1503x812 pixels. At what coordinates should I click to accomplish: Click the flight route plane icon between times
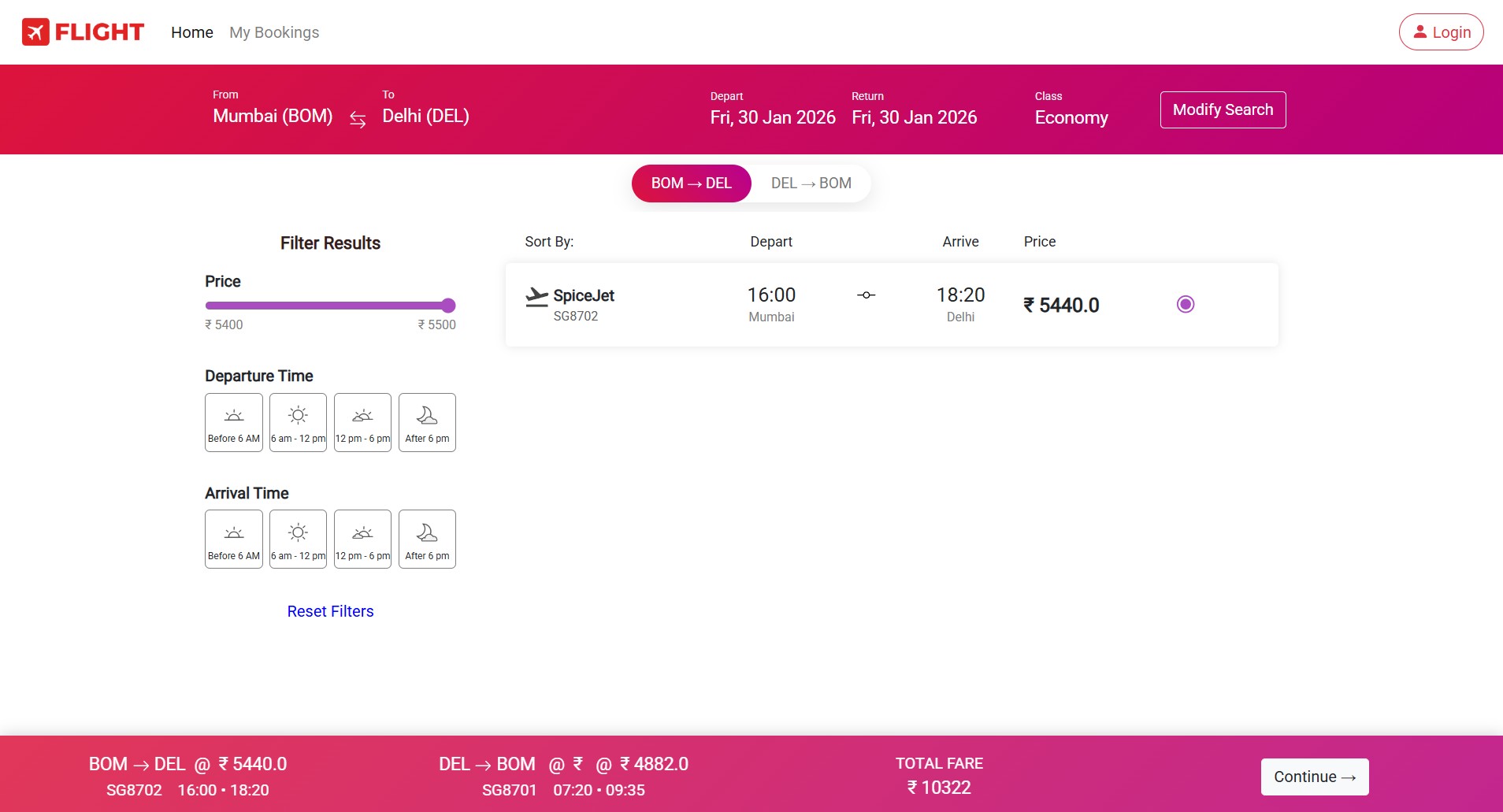pyautogui.click(x=867, y=295)
